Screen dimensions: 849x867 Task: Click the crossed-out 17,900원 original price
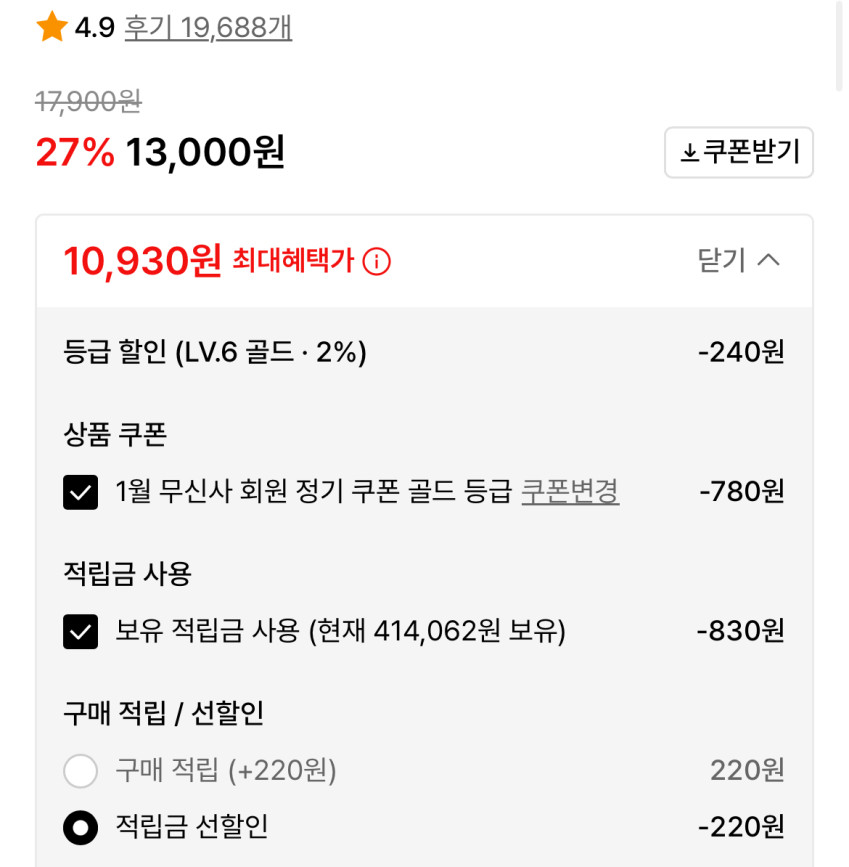click(88, 101)
